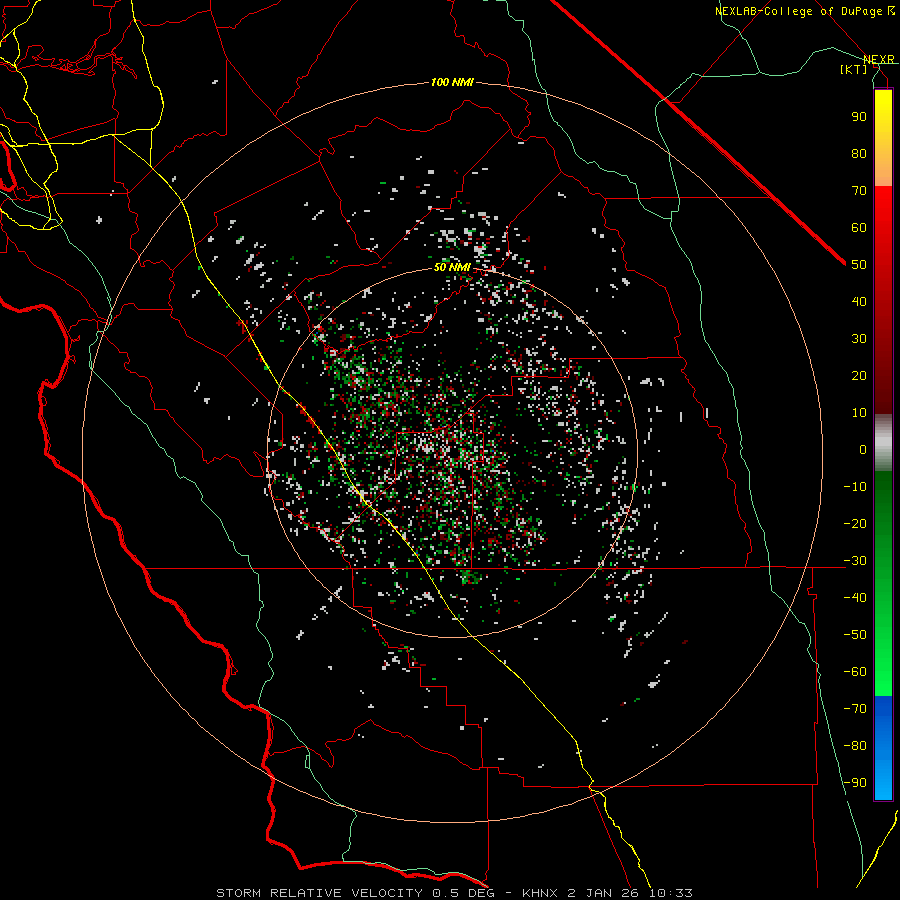Click the 0 value on the velocity scale
The width and height of the screenshot is (900, 900).
point(863,449)
